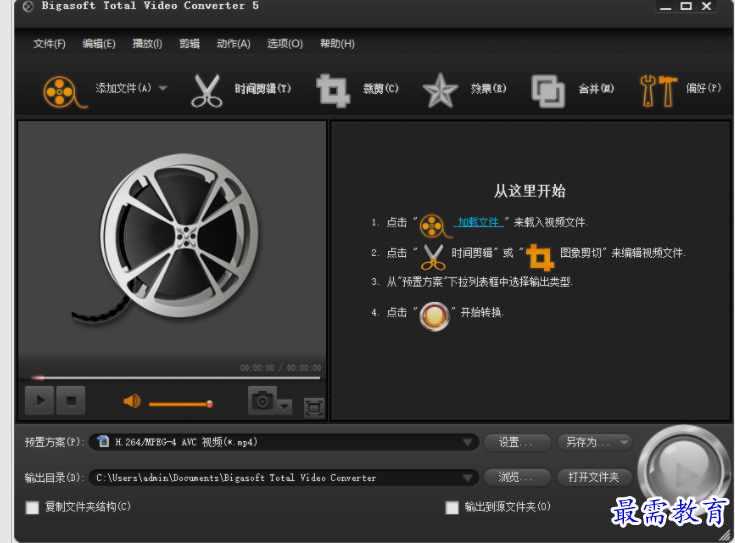Open the 剪辑 menu

point(189,44)
